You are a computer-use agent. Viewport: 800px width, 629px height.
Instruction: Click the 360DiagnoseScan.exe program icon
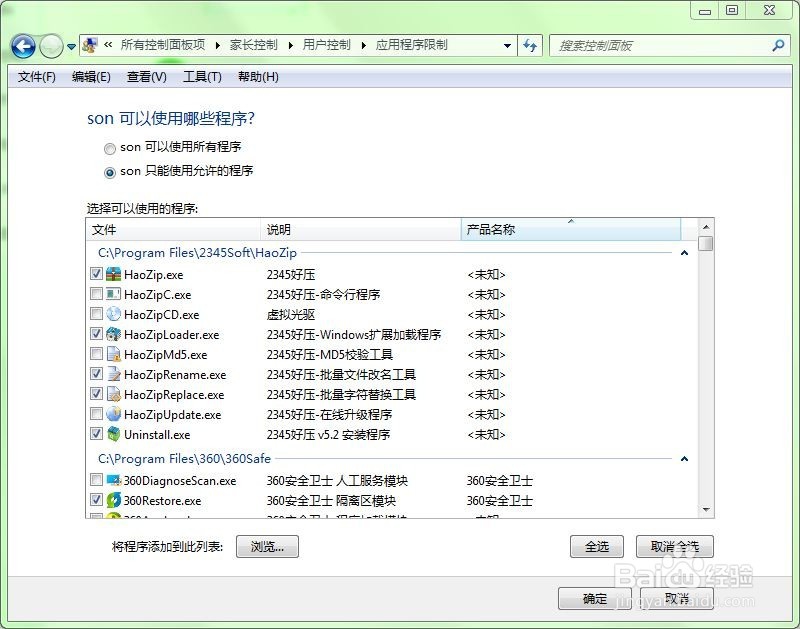pos(113,480)
